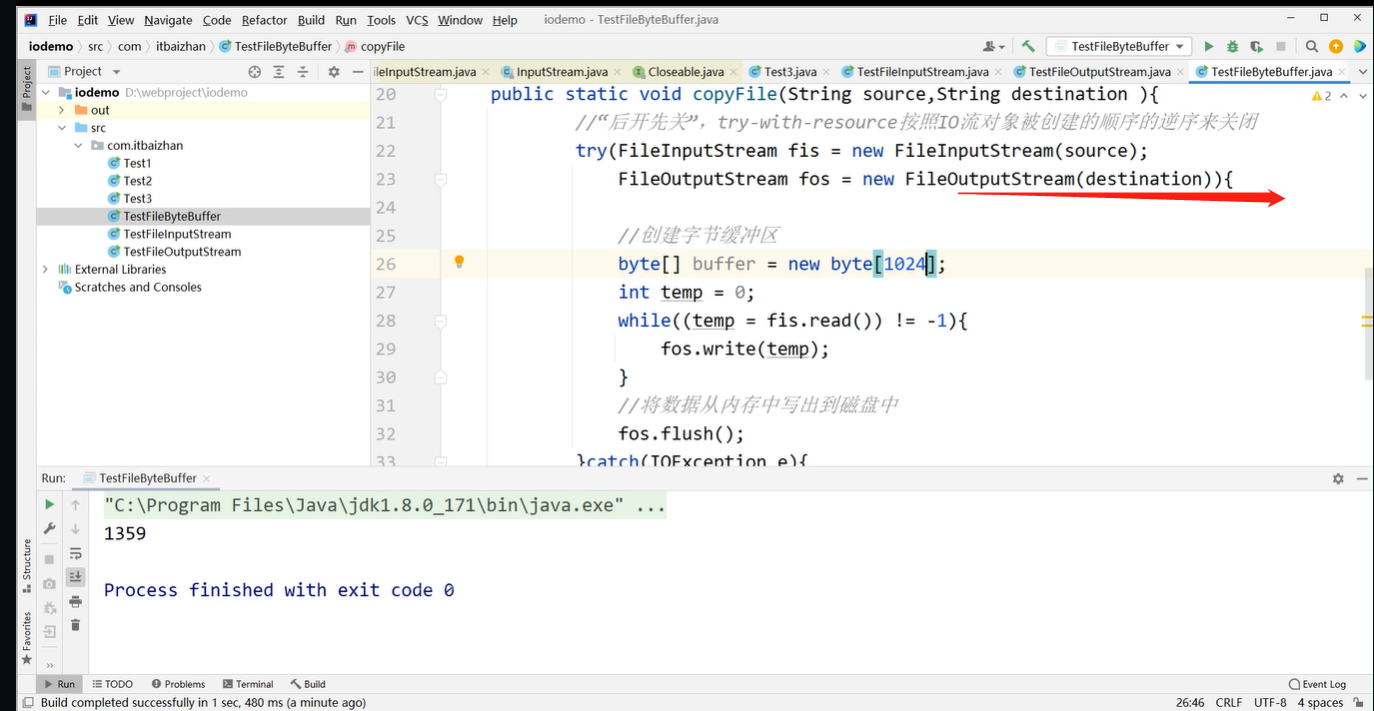Open the Project view dropdown

(x=116, y=72)
